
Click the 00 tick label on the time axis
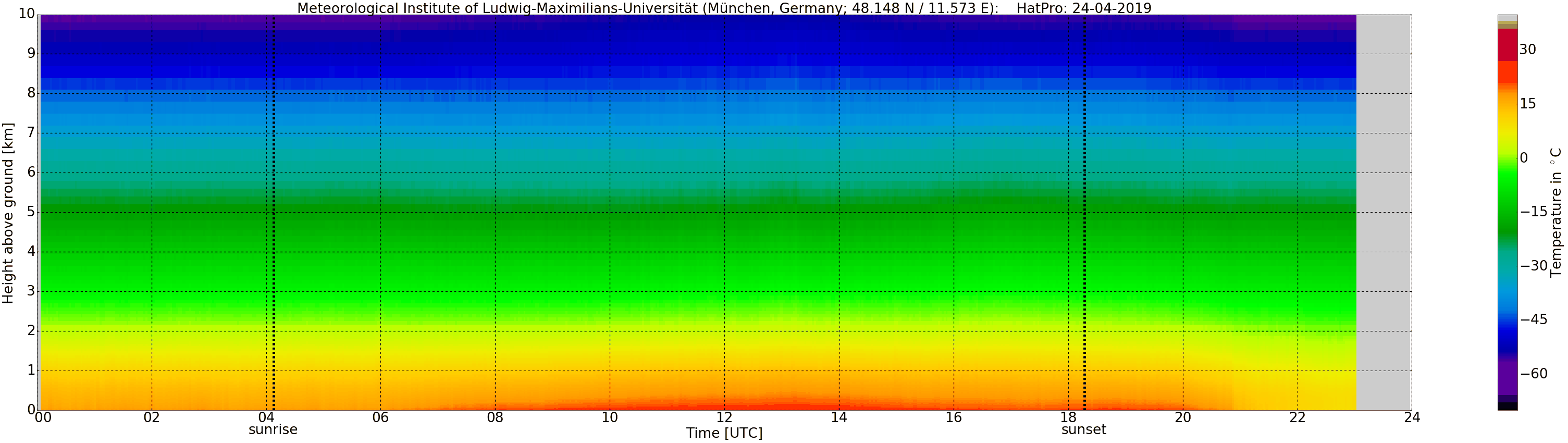pyautogui.click(x=43, y=417)
